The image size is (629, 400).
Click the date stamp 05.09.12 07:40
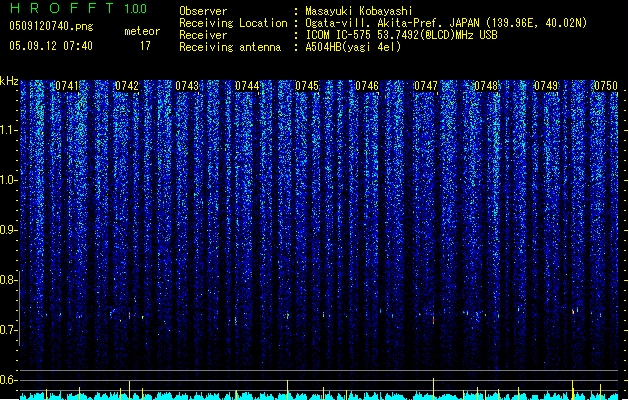click(51, 46)
